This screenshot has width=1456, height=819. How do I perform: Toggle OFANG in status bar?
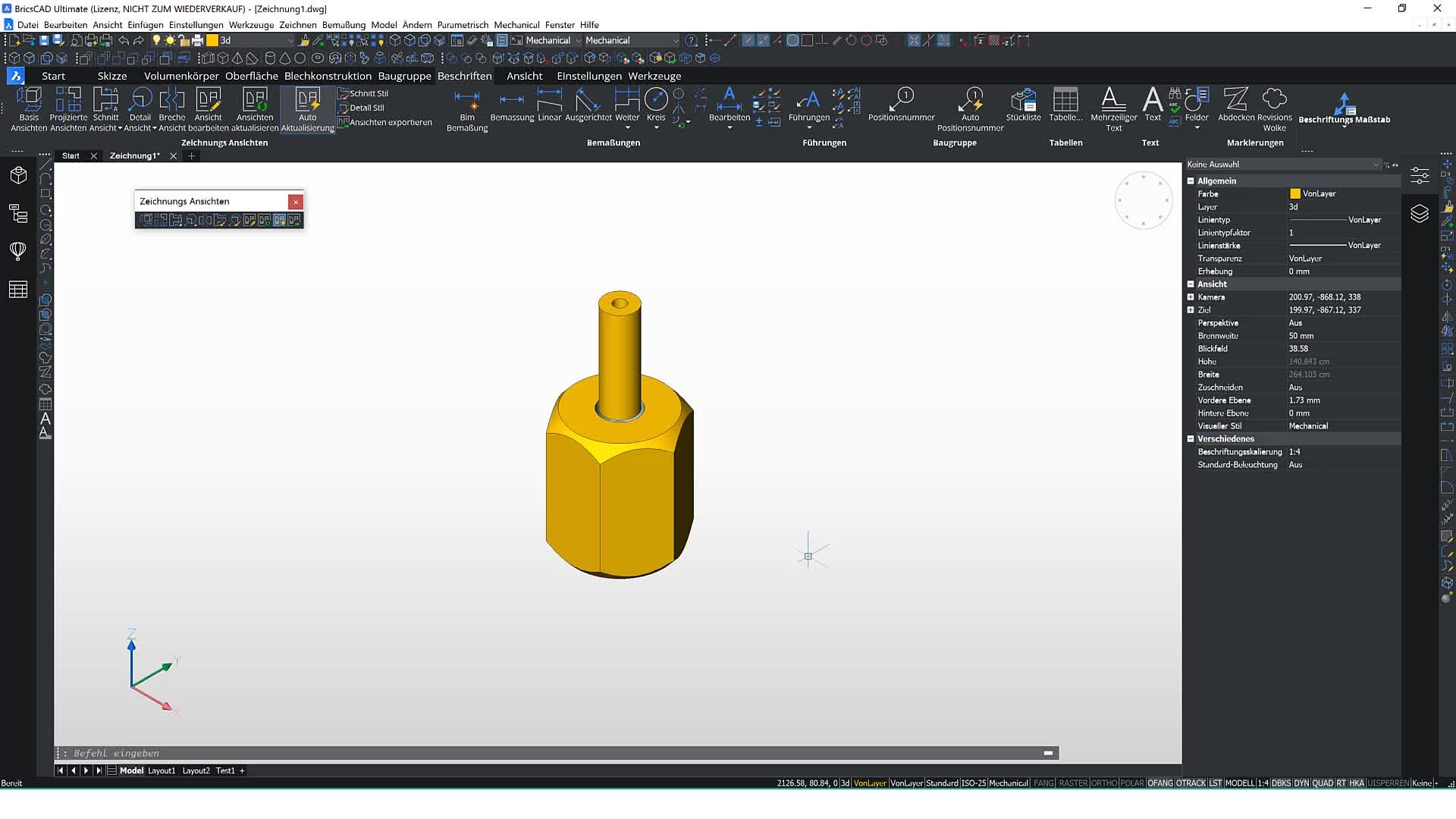[1160, 783]
